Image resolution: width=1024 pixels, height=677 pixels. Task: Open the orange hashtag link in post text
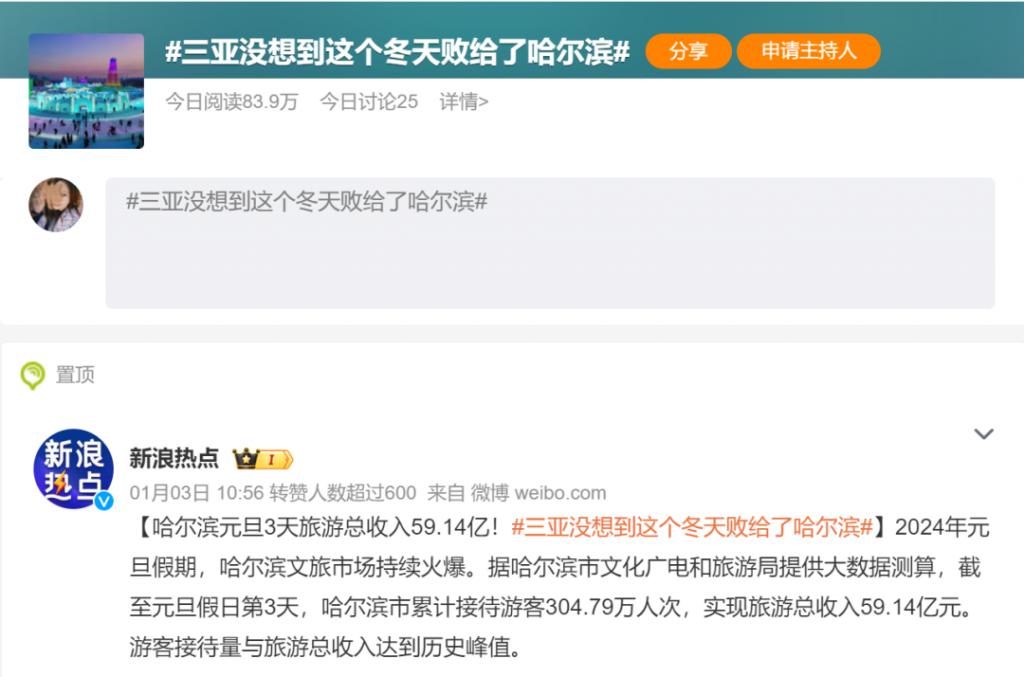(692, 527)
